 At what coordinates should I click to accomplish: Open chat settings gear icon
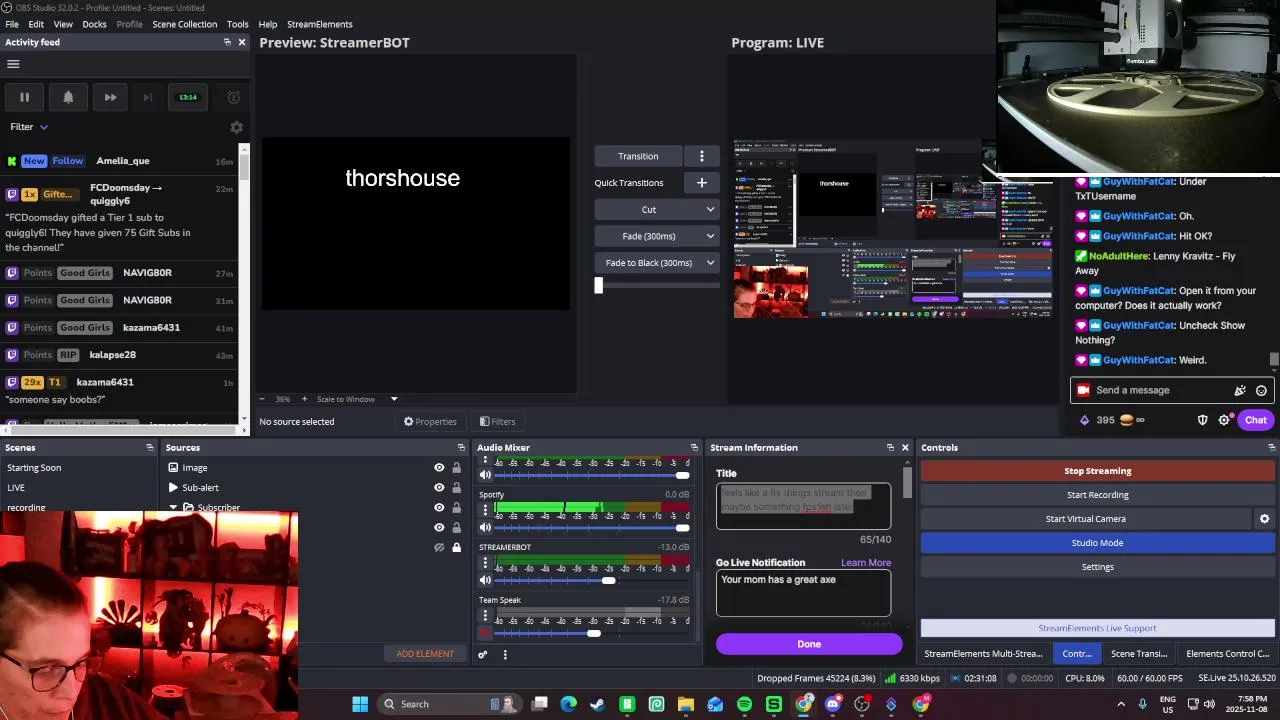pos(1224,420)
